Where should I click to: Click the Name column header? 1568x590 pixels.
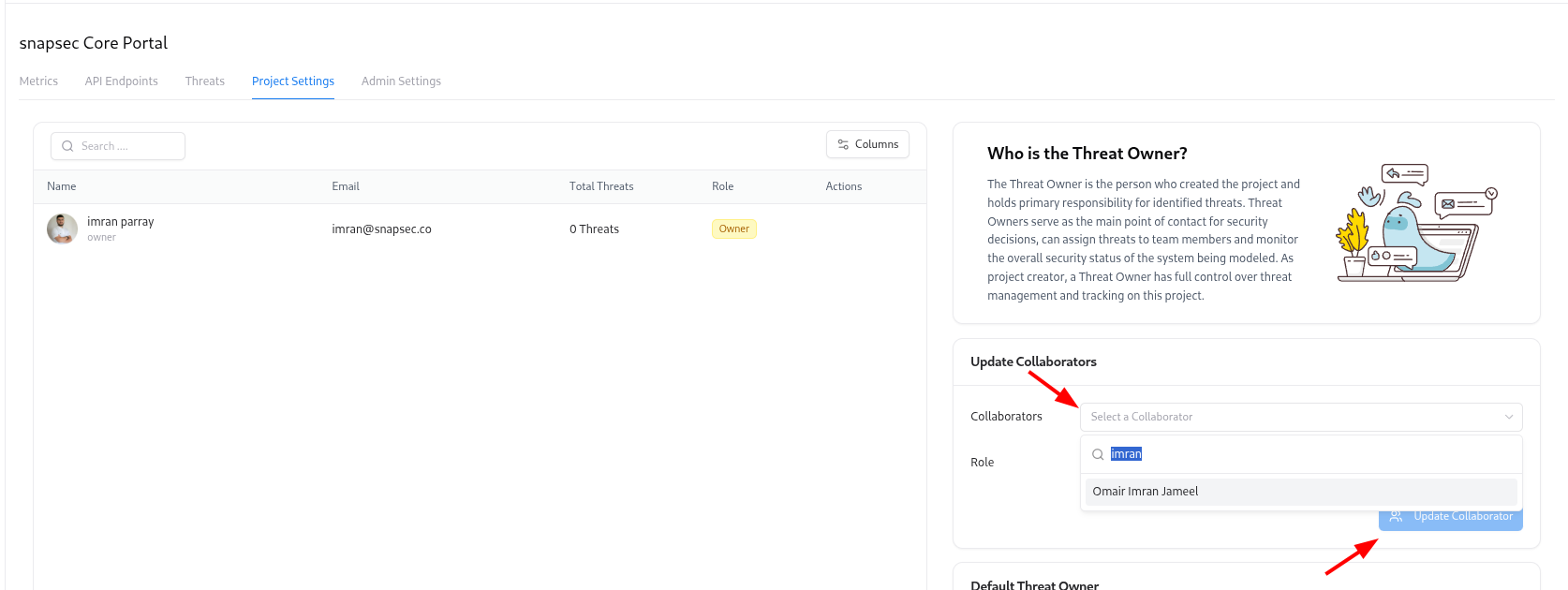pos(62,186)
